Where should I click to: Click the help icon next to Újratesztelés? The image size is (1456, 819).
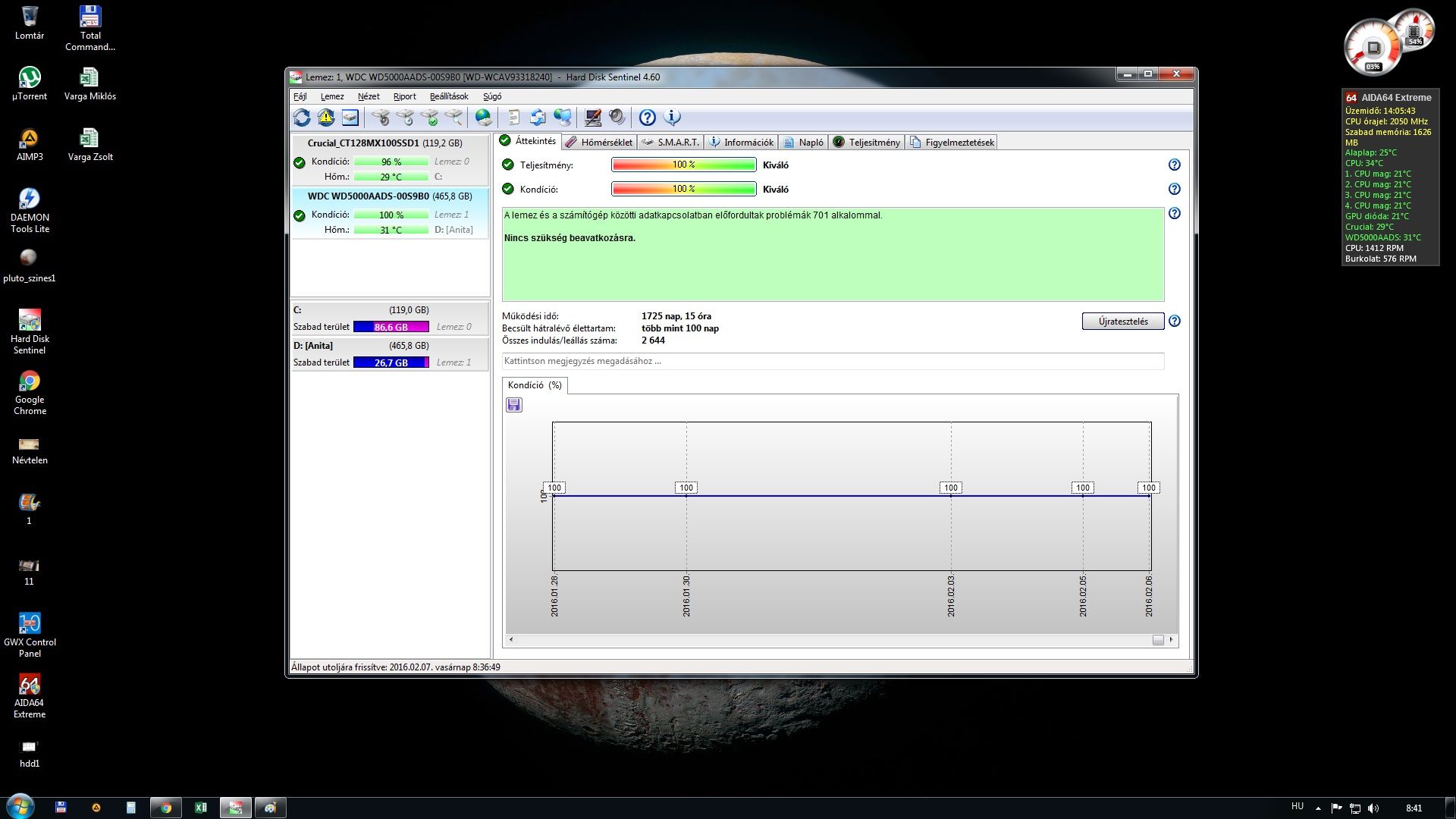tap(1174, 321)
